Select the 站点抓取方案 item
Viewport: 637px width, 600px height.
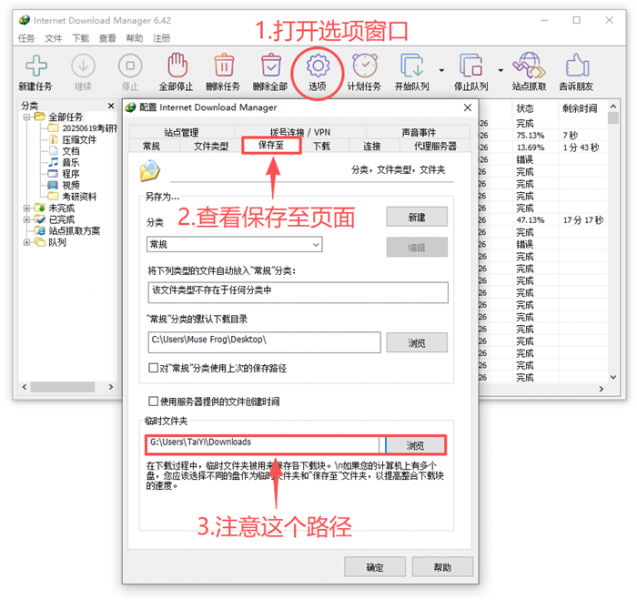point(74,231)
